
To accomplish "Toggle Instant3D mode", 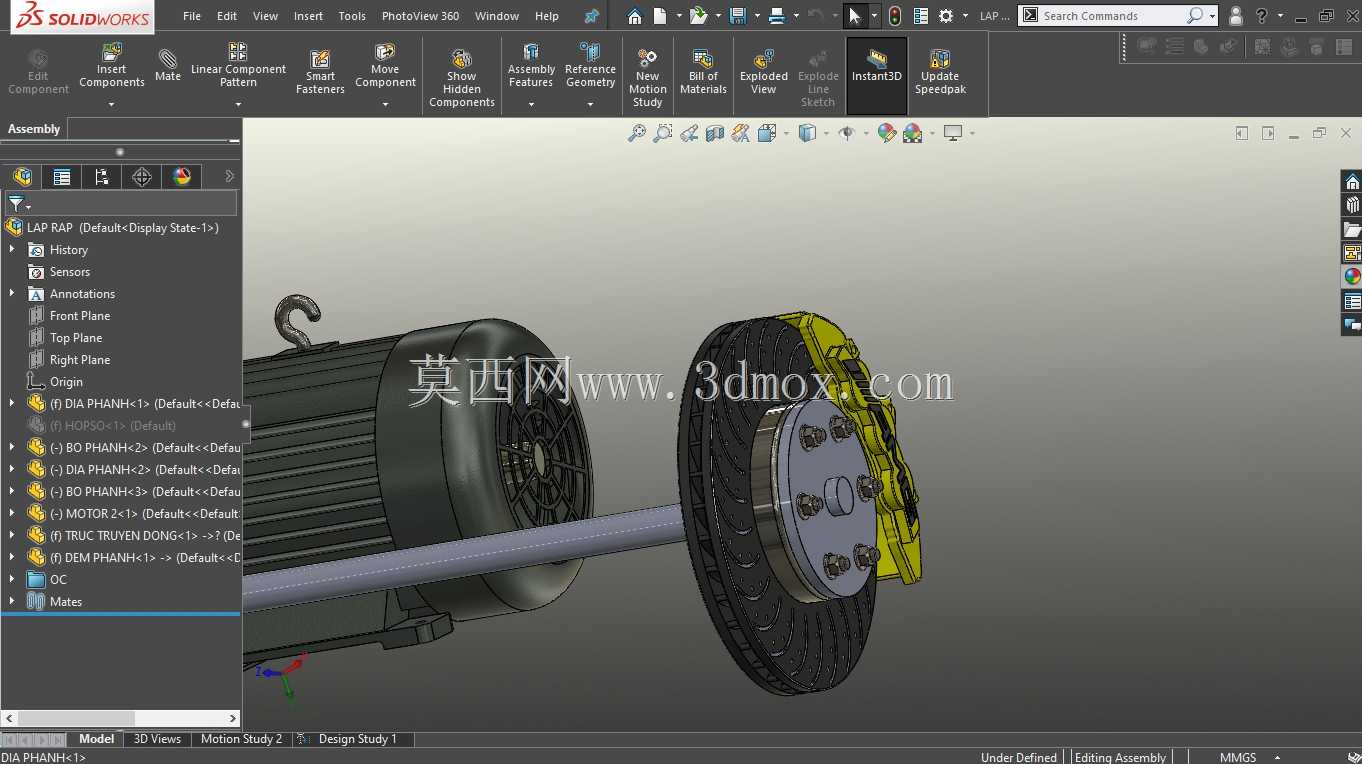I will click(x=877, y=76).
